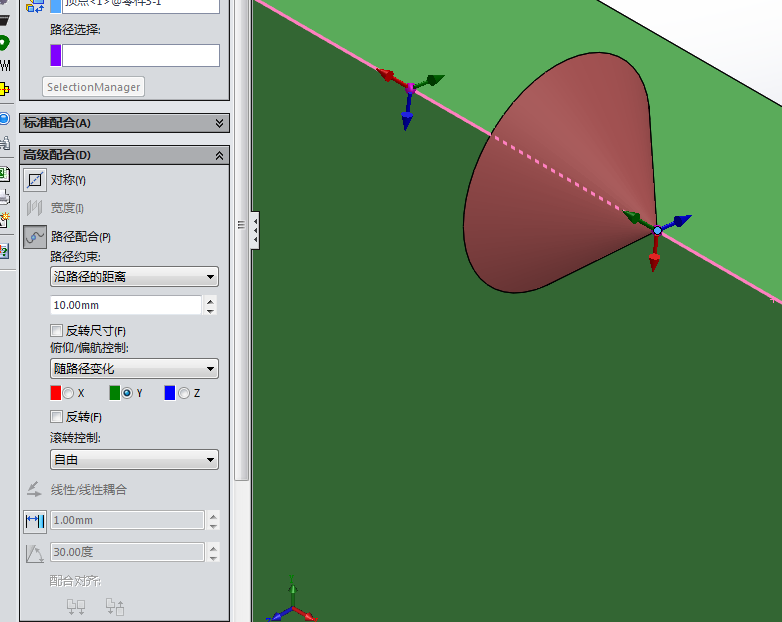Select the 宽度(I) width mate icon

[35, 208]
